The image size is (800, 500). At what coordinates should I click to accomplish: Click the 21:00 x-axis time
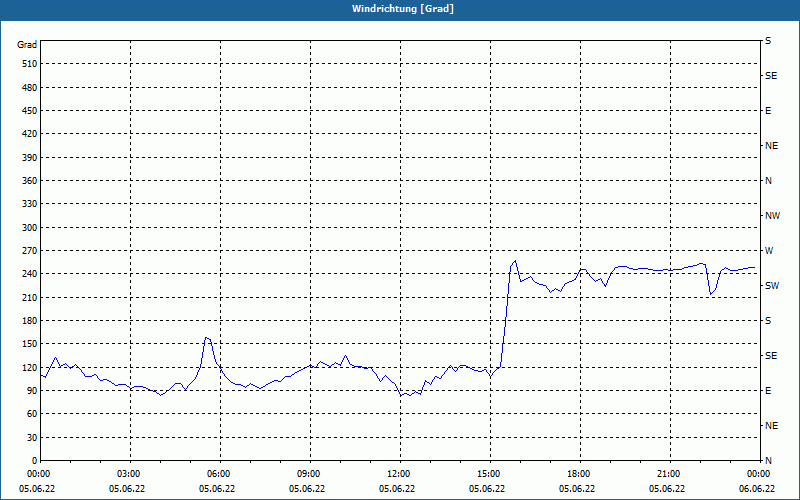(x=668, y=474)
